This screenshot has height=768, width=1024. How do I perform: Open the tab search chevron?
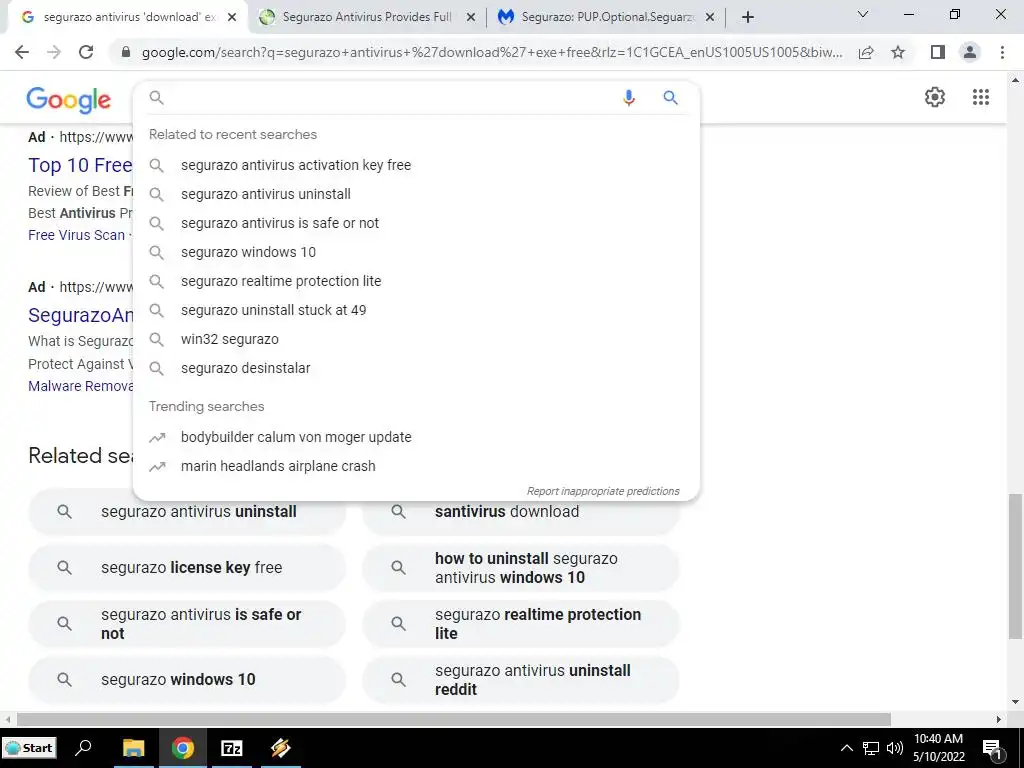point(863,14)
